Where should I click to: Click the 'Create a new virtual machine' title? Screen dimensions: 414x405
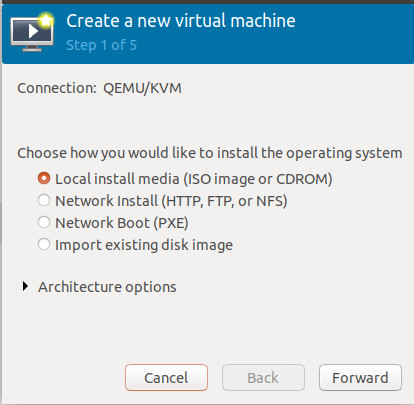tap(181, 21)
